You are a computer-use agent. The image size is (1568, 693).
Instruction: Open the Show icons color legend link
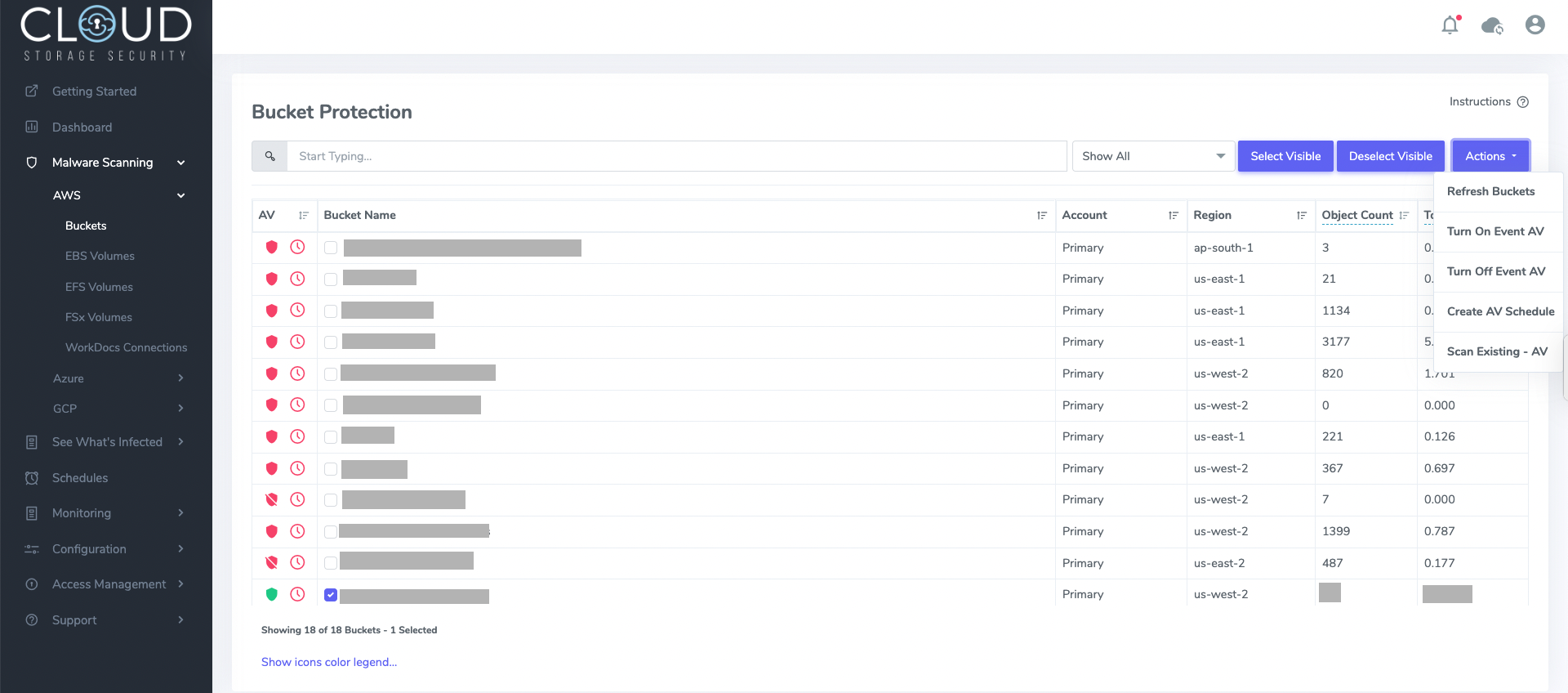pyautogui.click(x=329, y=662)
